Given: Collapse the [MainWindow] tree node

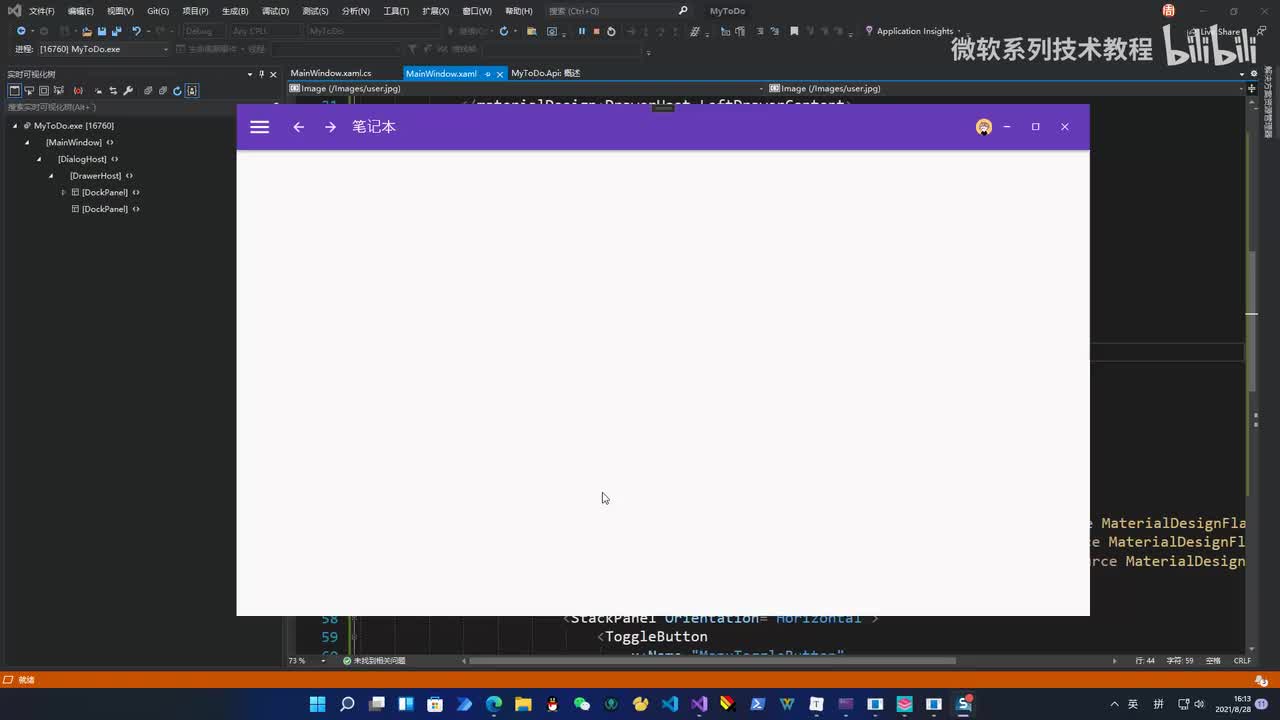Looking at the screenshot, I should (x=27, y=143).
